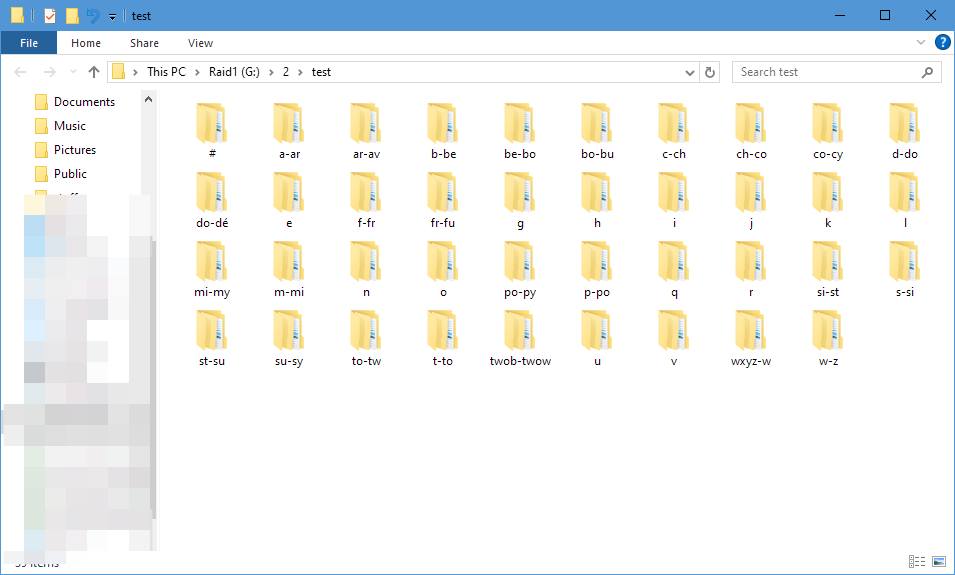
Task: Open the 'wxyz-w' folder
Action: click(751, 337)
